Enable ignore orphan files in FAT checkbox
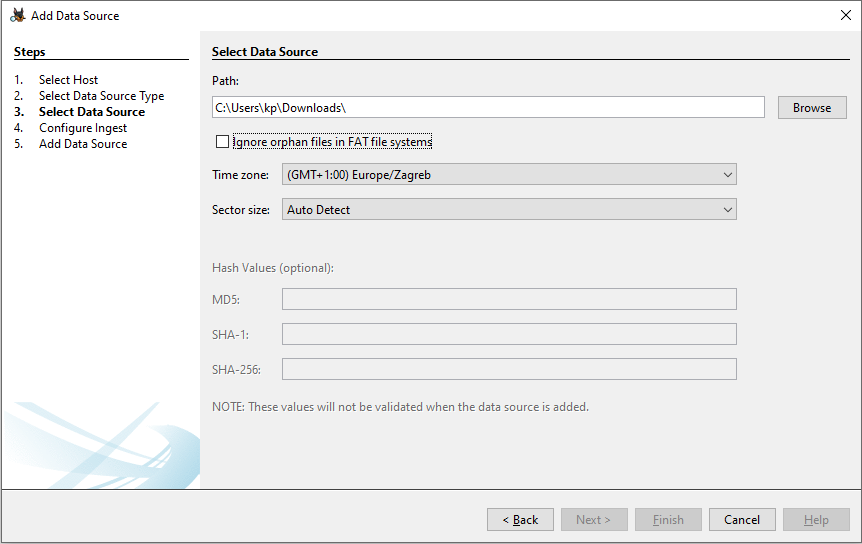 [x=222, y=142]
